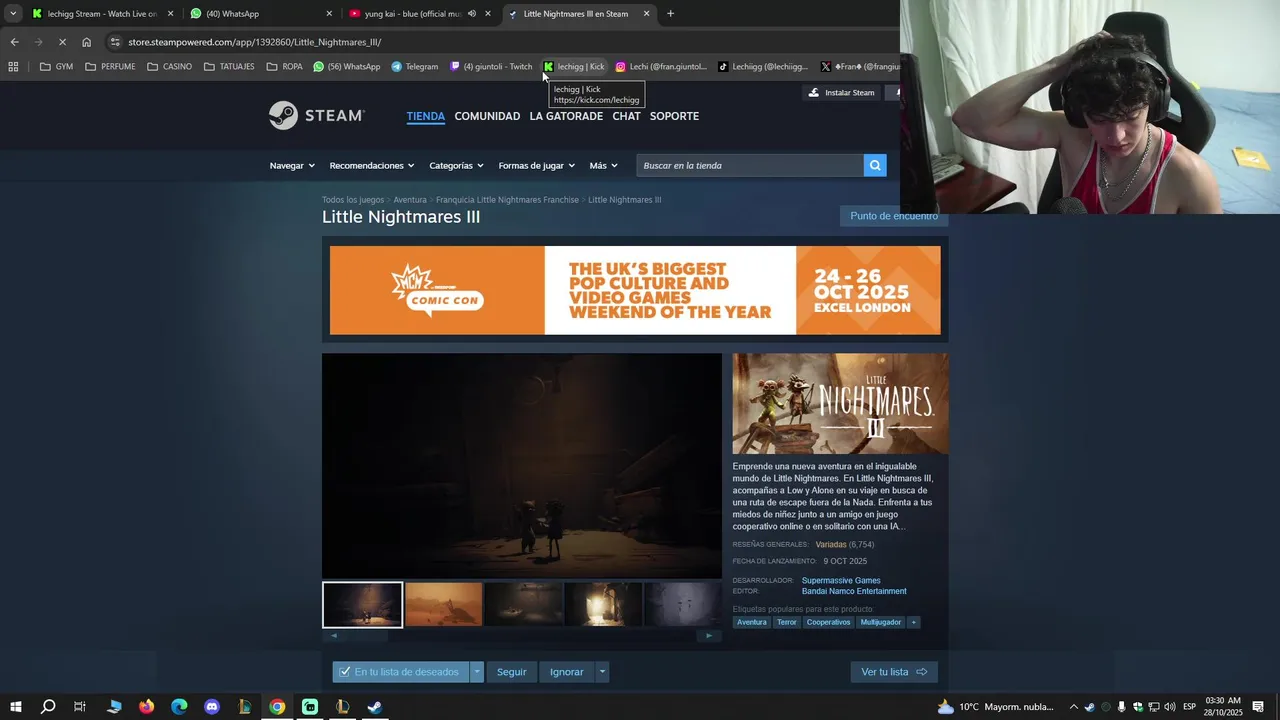This screenshot has height=720, width=1280.
Task: Open the CHAT menu item
Action: coord(626,116)
